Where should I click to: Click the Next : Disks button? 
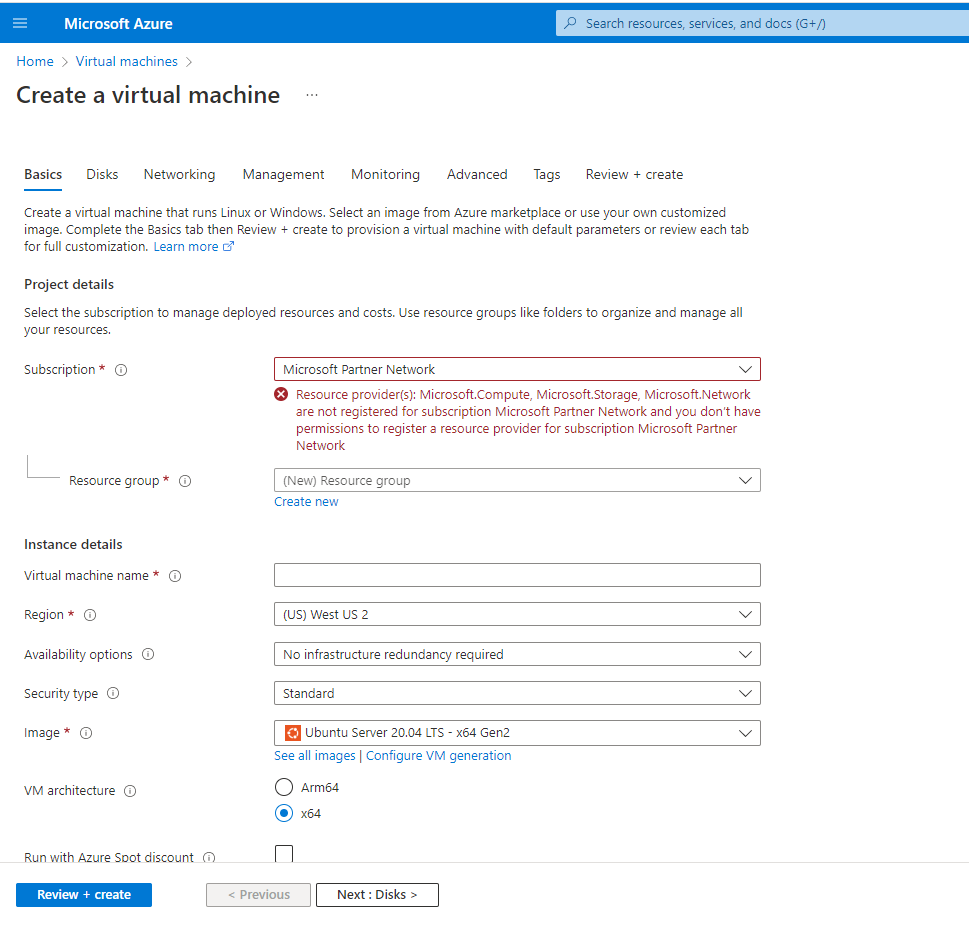tap(377, 895)
